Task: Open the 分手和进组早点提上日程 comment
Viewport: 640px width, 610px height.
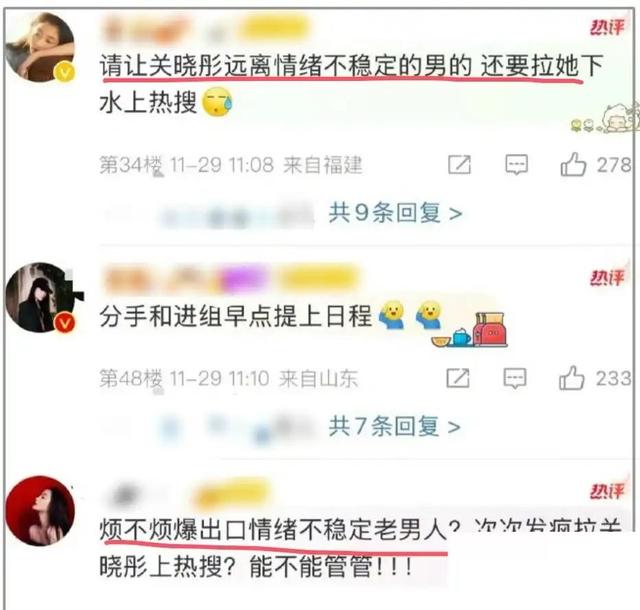Action: click(x=236, y=316)
